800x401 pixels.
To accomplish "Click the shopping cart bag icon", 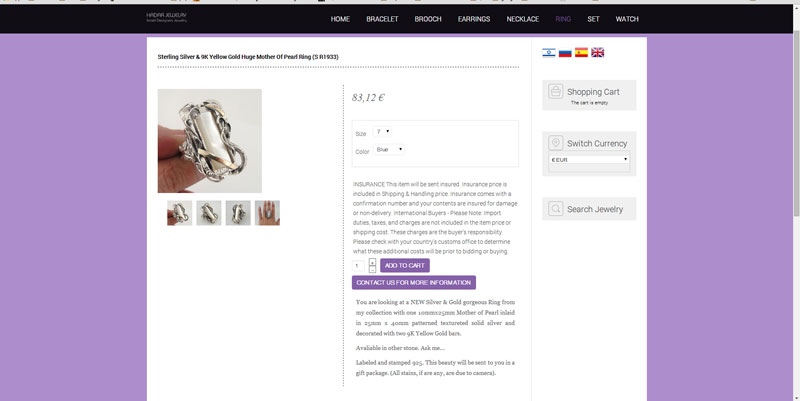I will [x=555, y=93].
